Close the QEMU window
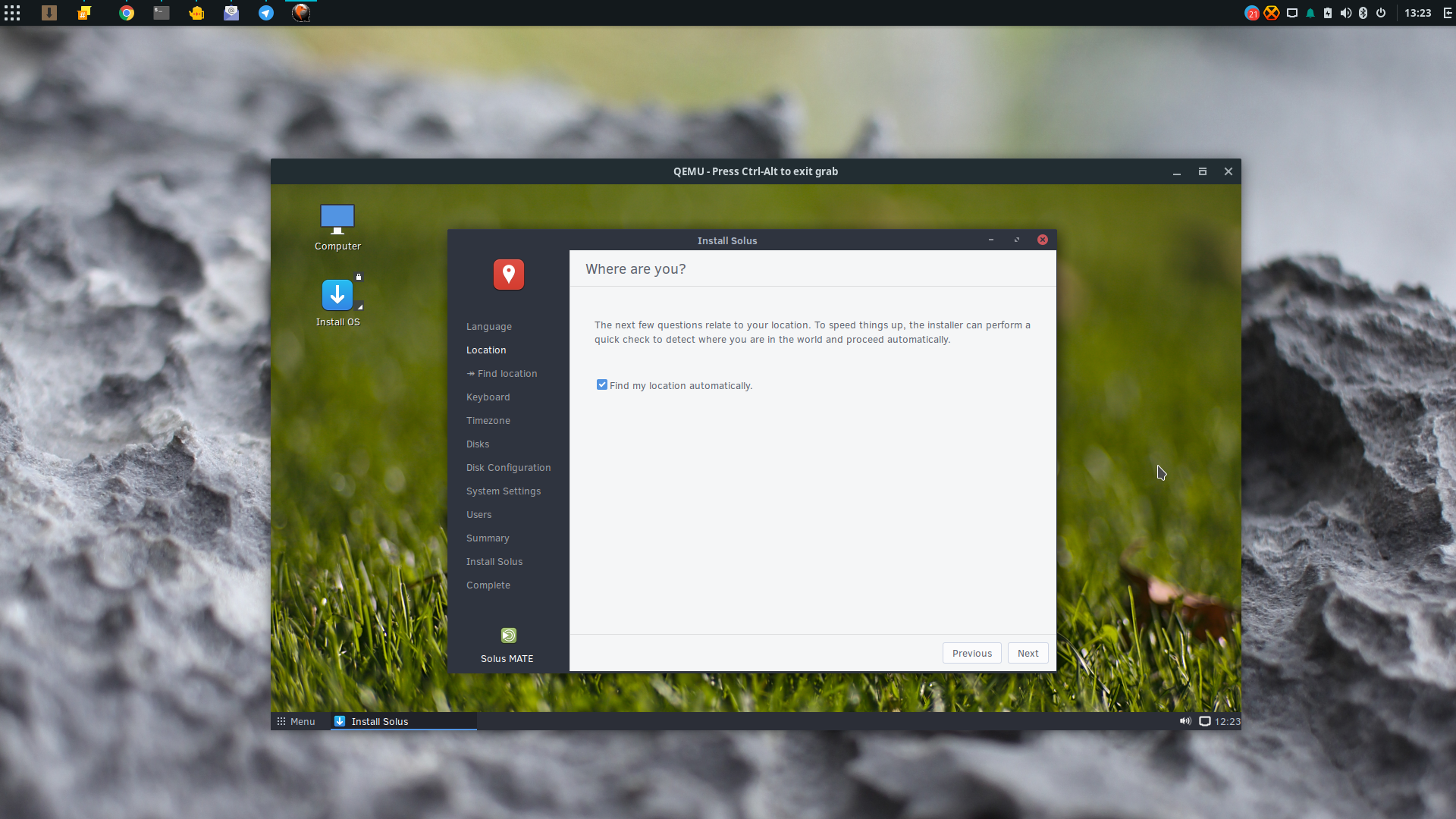The height and width of the screenshot is (819, 1456). click(1228, 171)
